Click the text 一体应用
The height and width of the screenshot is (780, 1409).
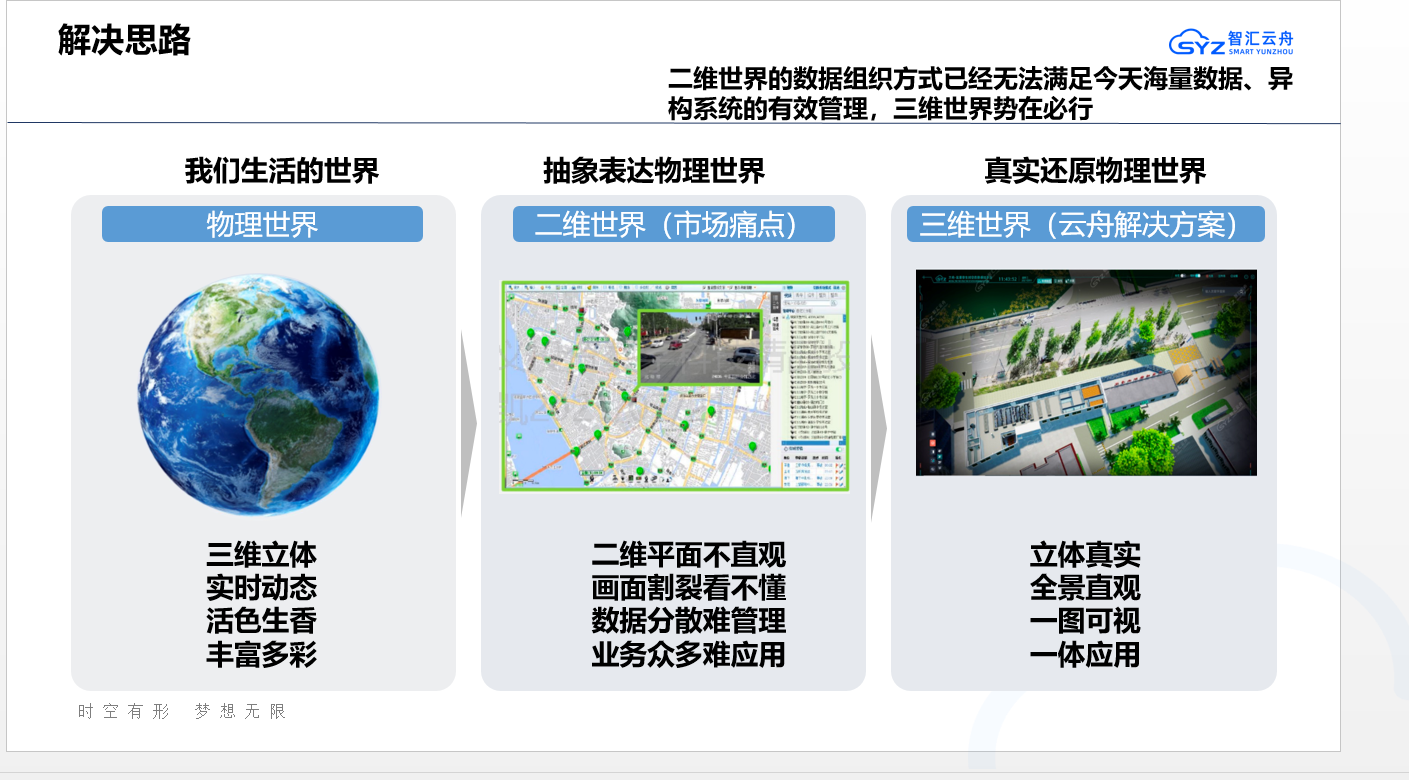point(1085,655)
